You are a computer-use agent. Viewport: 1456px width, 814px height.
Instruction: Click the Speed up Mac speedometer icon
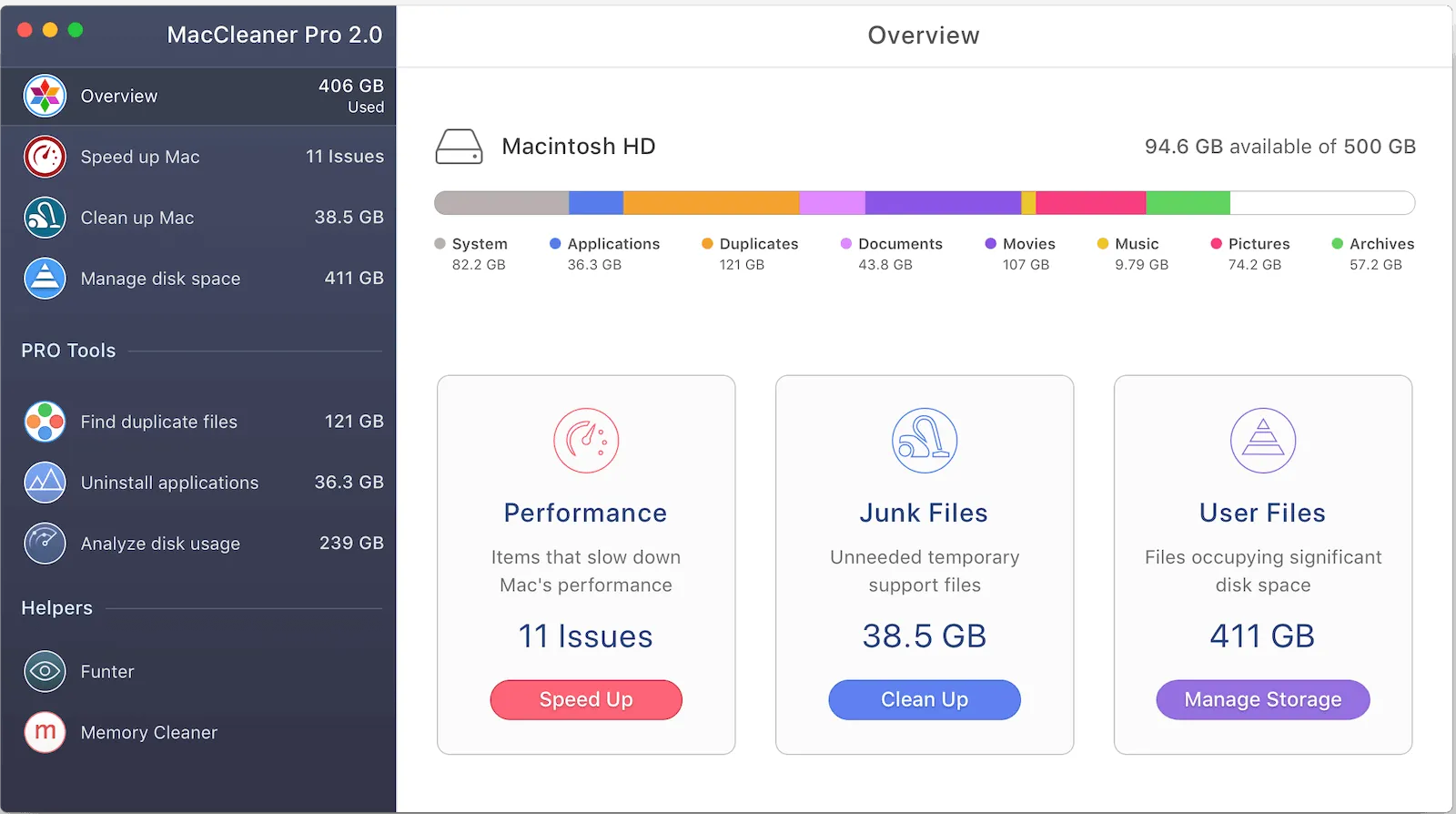45,157
